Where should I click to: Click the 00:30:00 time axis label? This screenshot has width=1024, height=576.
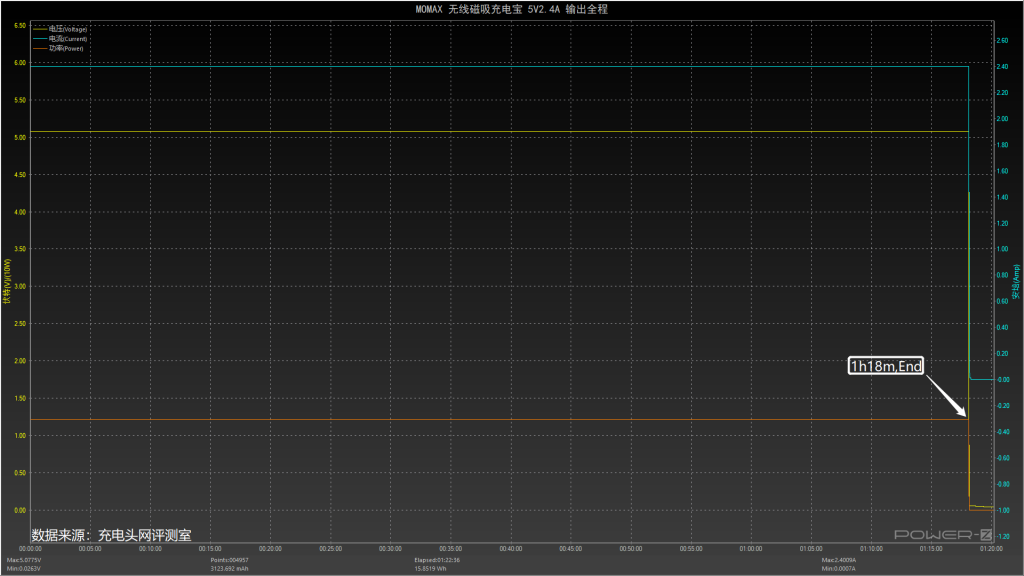[x=391, y=549]
